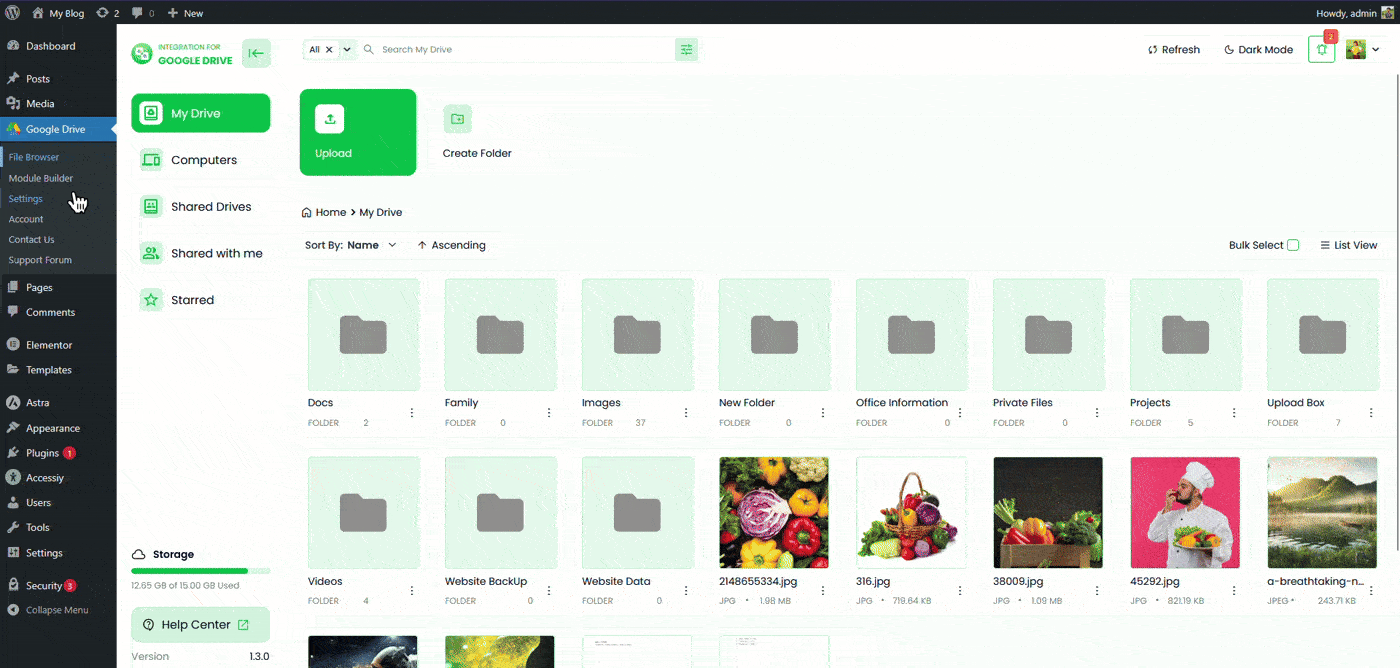Click the Home icon in the breadcrumb

(x=306, y=212)
